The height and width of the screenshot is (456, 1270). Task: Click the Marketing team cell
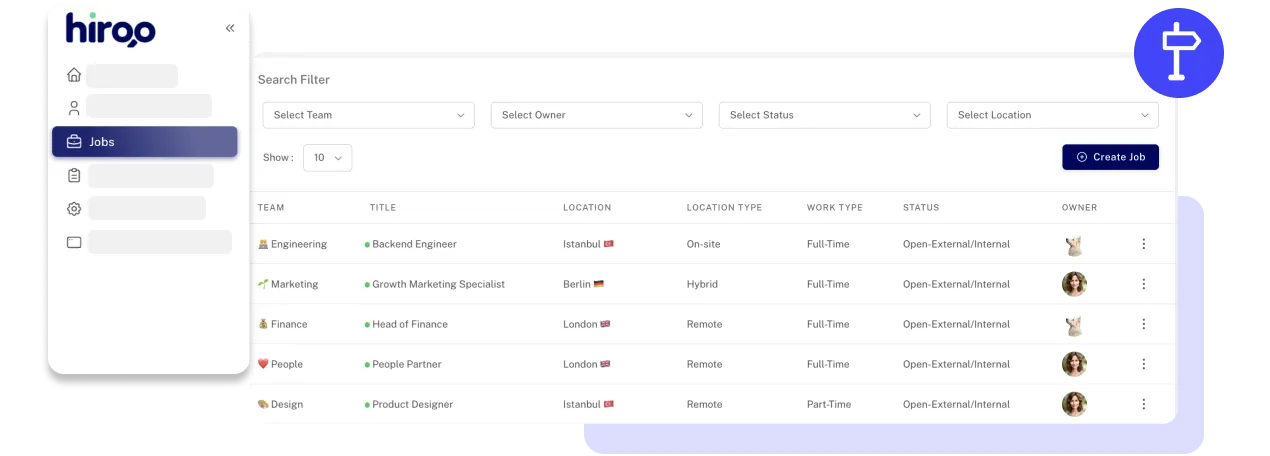coord(288,284)
